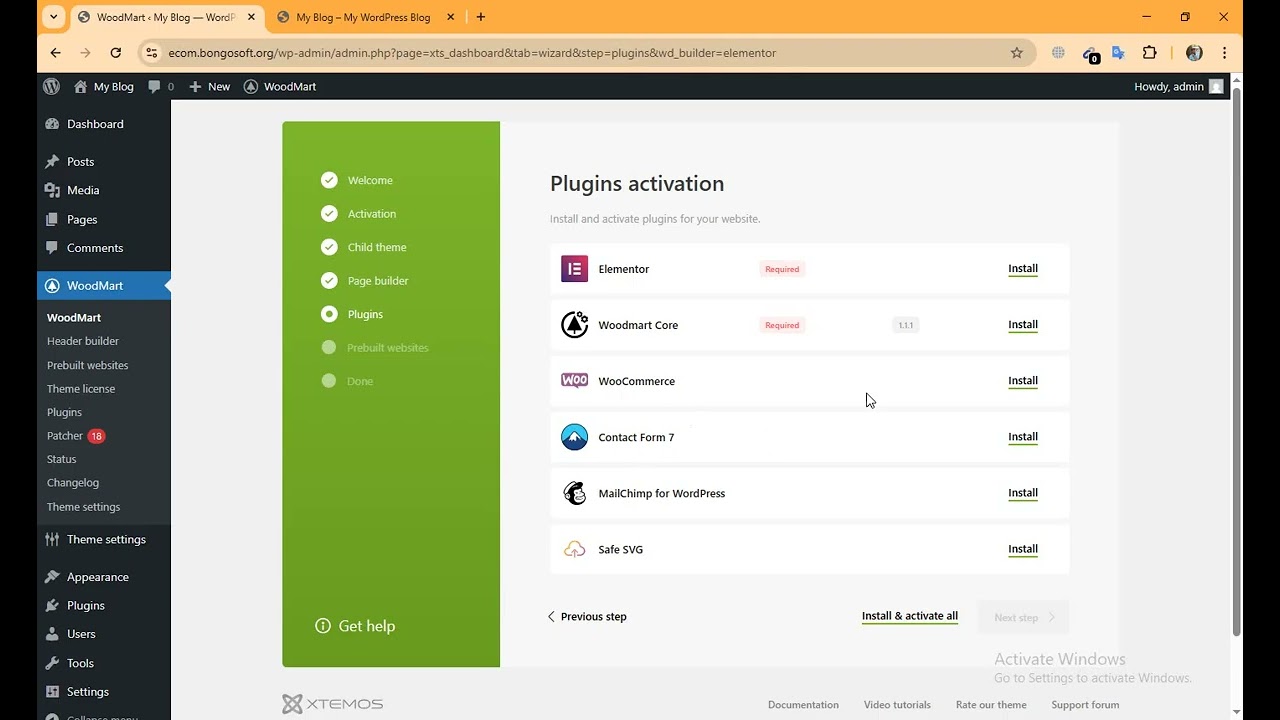
Task: Open Chrome extensions puzzle icon
Action: 1150,53
